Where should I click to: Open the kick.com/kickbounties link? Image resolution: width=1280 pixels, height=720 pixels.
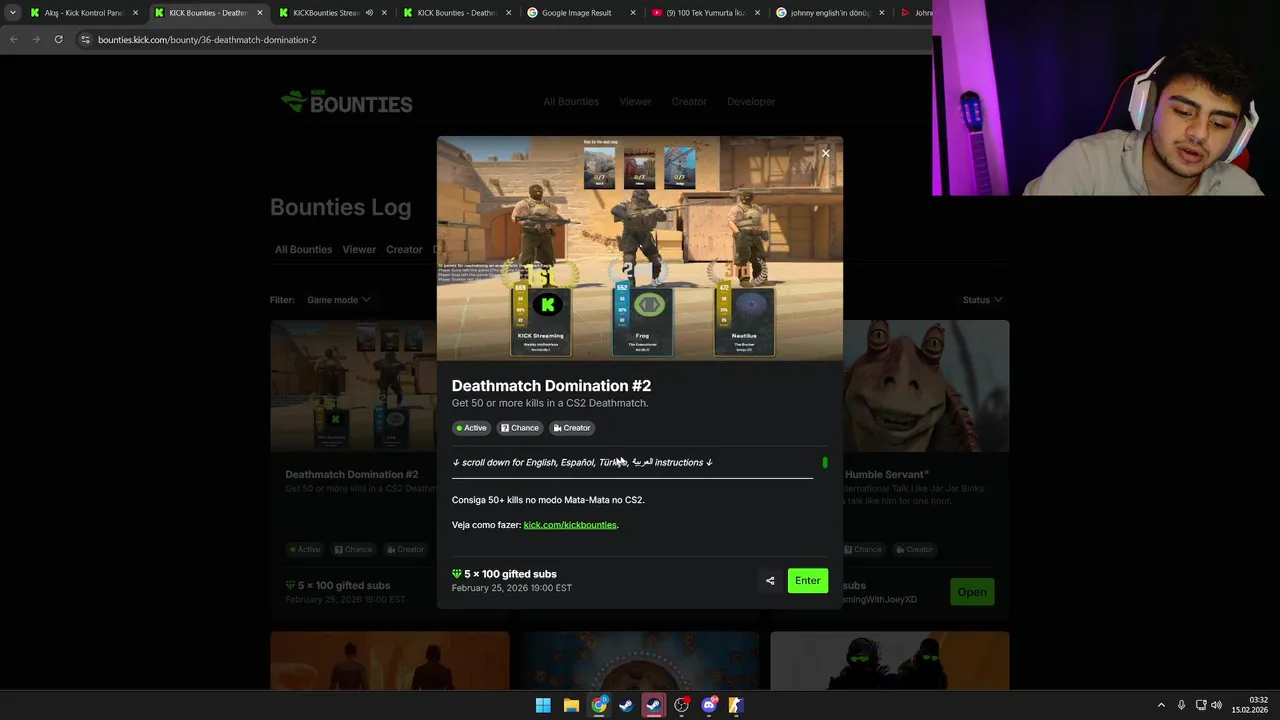pyautogui.click(x=570, y=525)
